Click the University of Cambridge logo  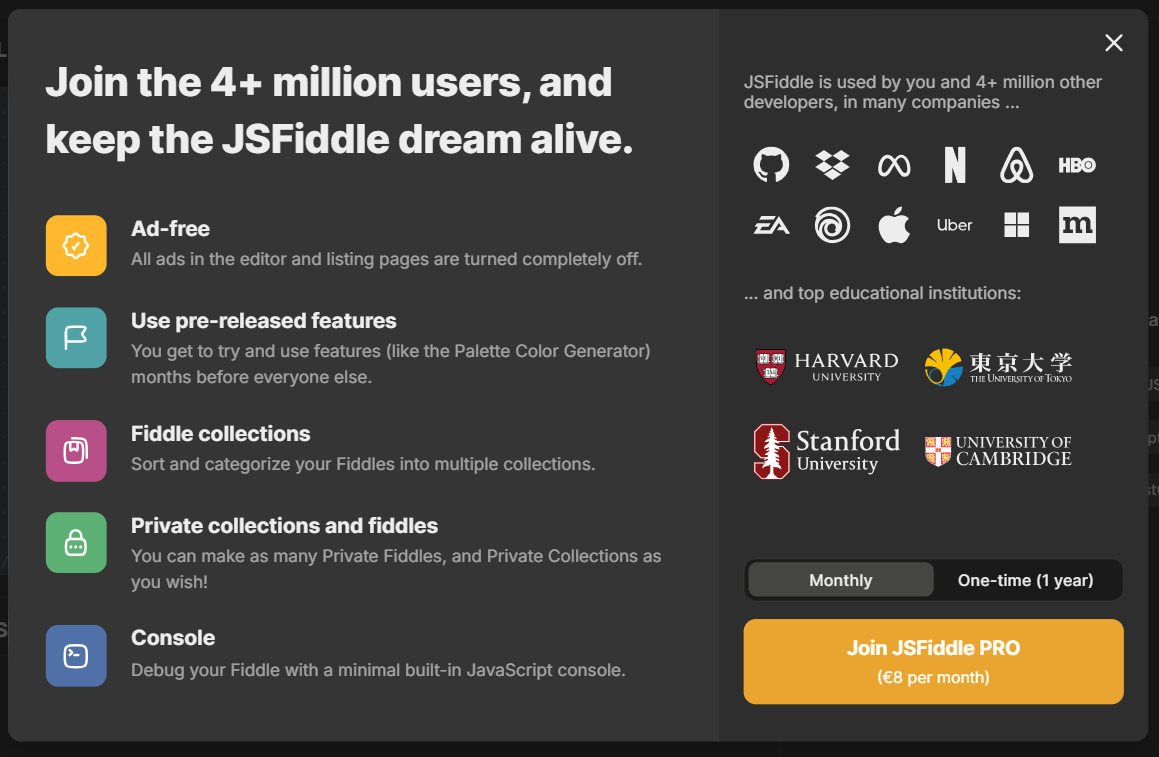point(998,451)
